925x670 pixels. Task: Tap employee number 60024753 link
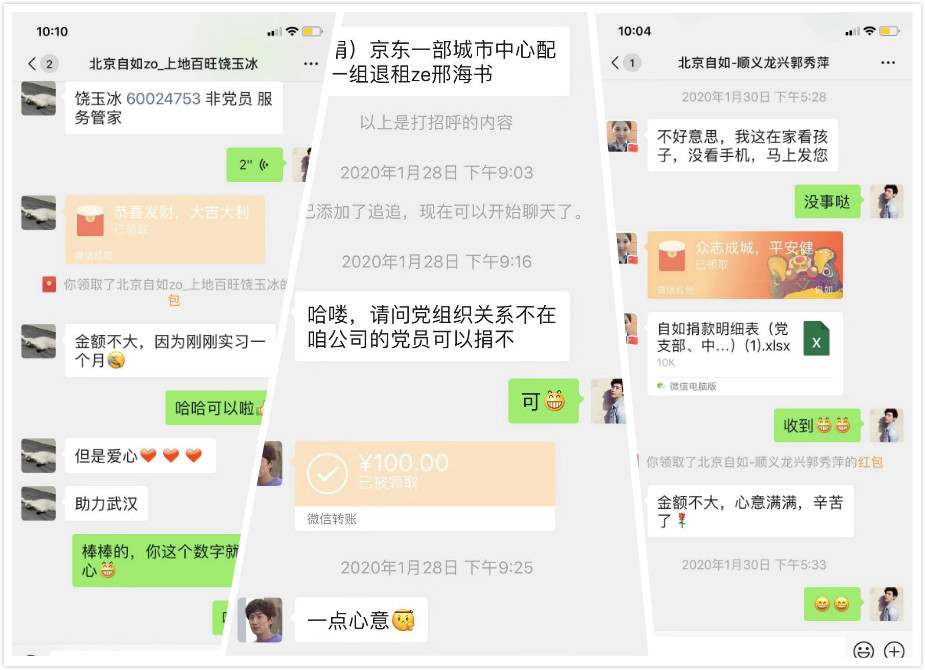163,98
